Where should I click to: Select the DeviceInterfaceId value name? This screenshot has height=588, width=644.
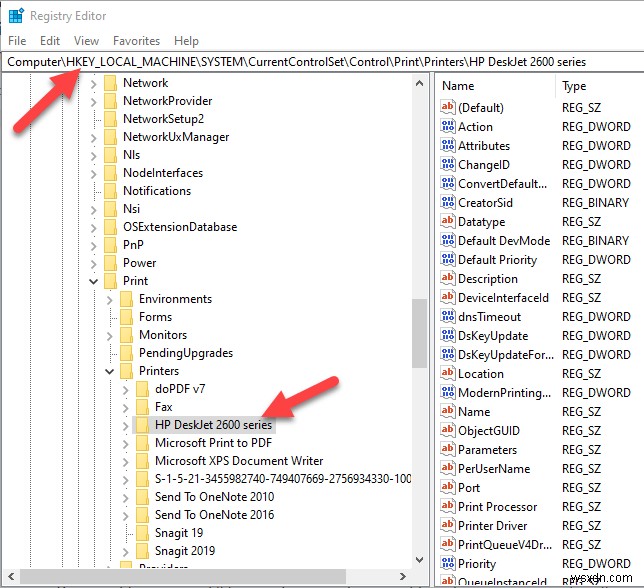click(503, 297)
